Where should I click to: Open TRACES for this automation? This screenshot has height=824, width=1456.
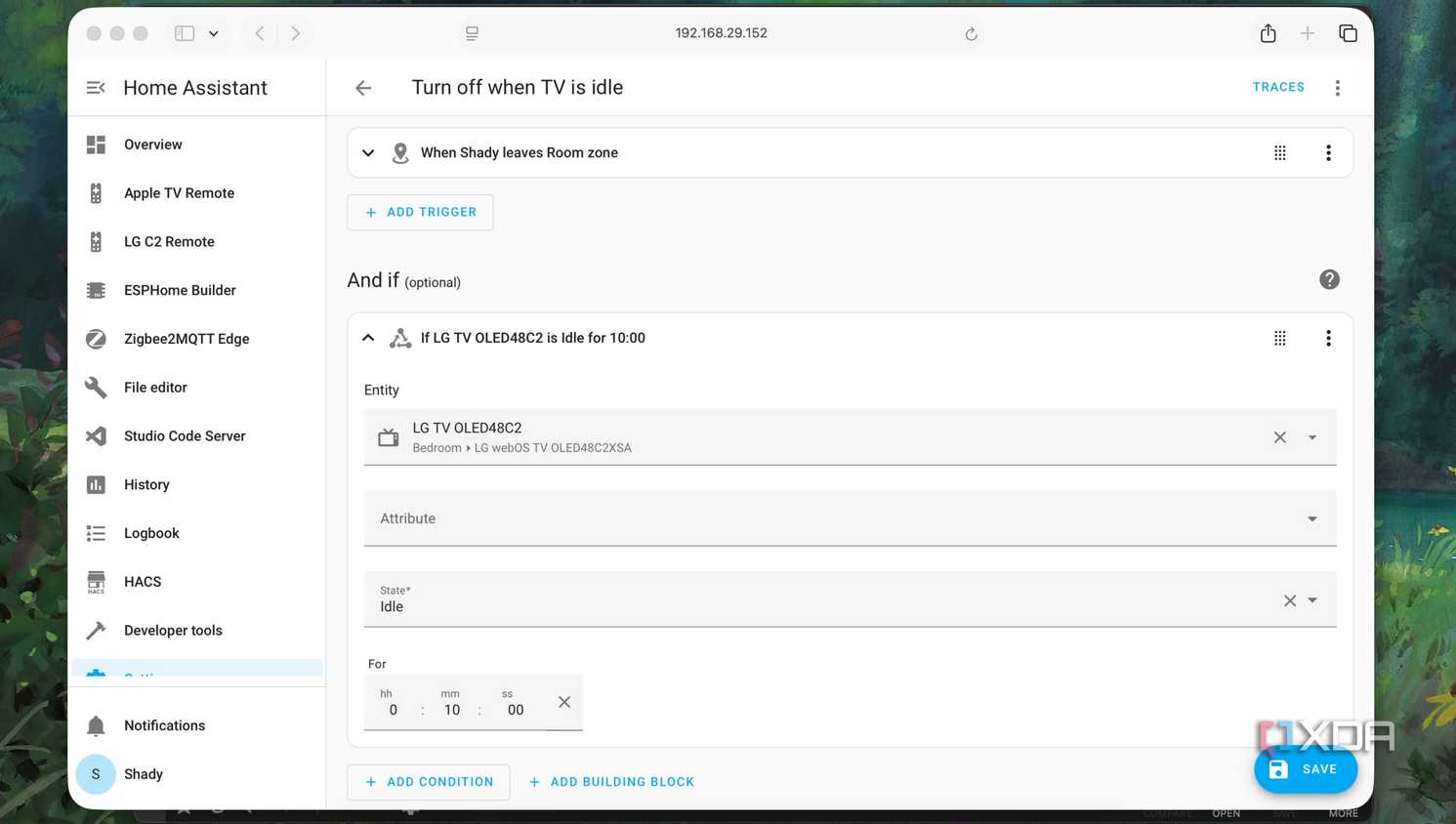pos(1278,87)
